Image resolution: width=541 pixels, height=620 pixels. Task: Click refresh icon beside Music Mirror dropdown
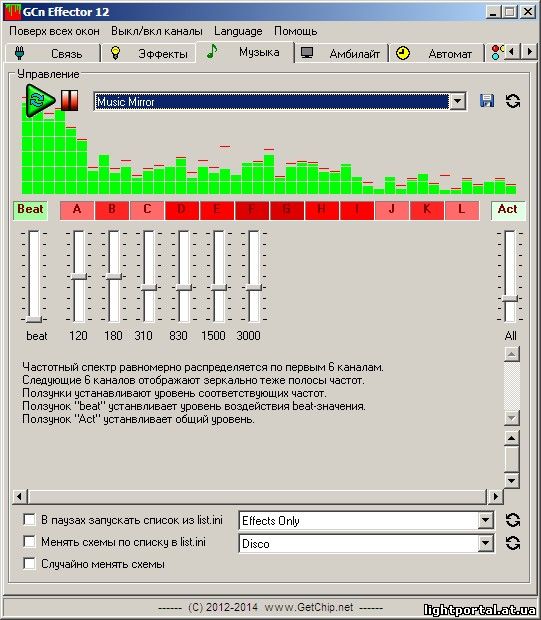[513, 101]
